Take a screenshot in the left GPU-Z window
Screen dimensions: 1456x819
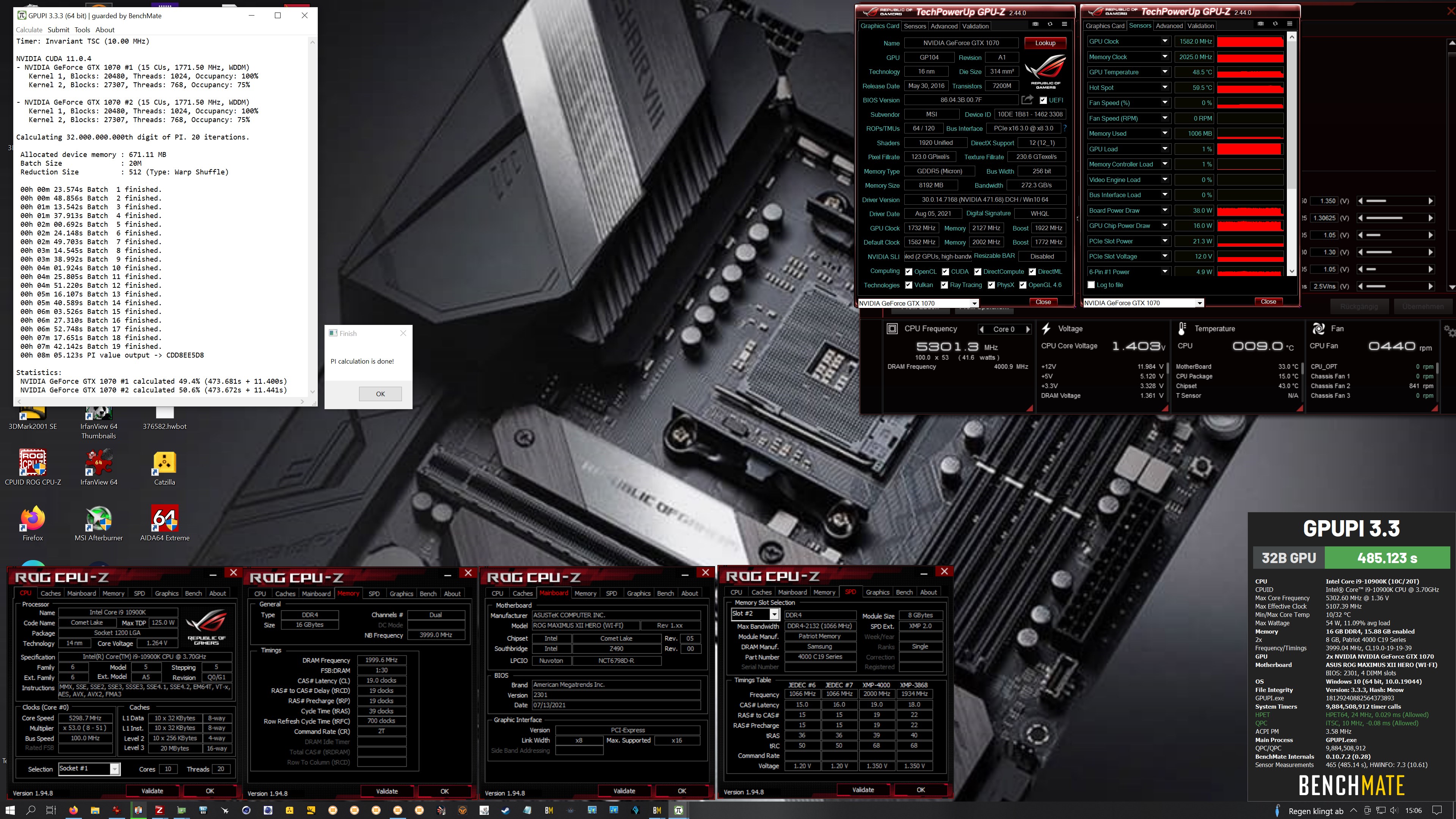click(x=1036, y=24)
